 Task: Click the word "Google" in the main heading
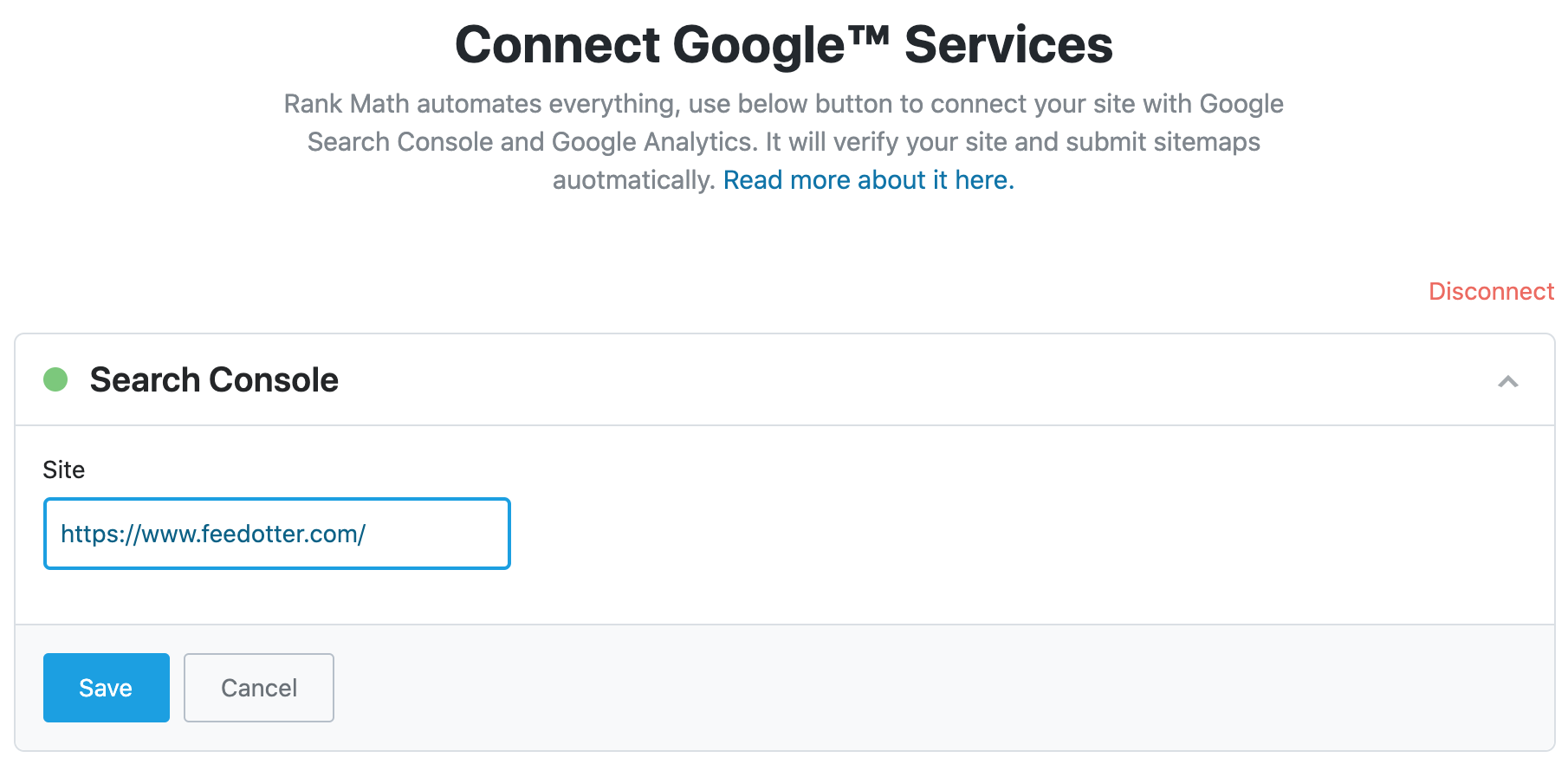click(x=758, y=45)
